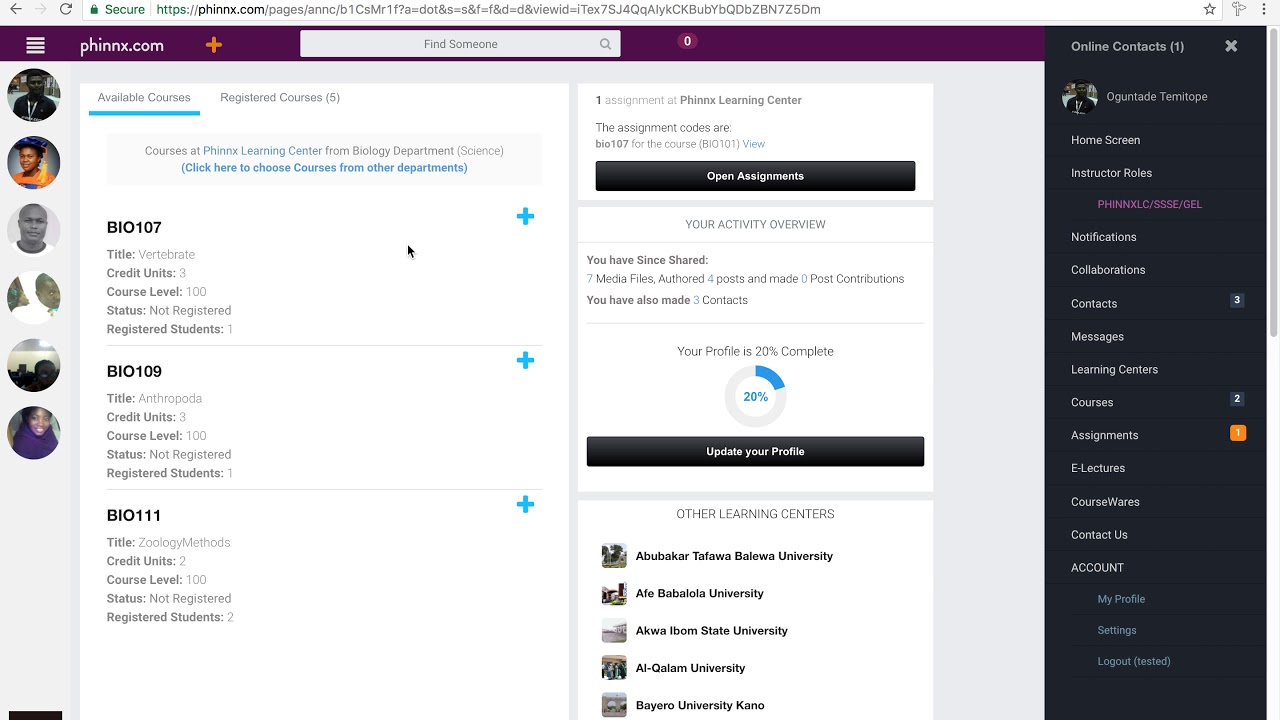Close the Online Contacts panel
The height and width of the screenshot is (720, 1280).
coord(1231,46)
